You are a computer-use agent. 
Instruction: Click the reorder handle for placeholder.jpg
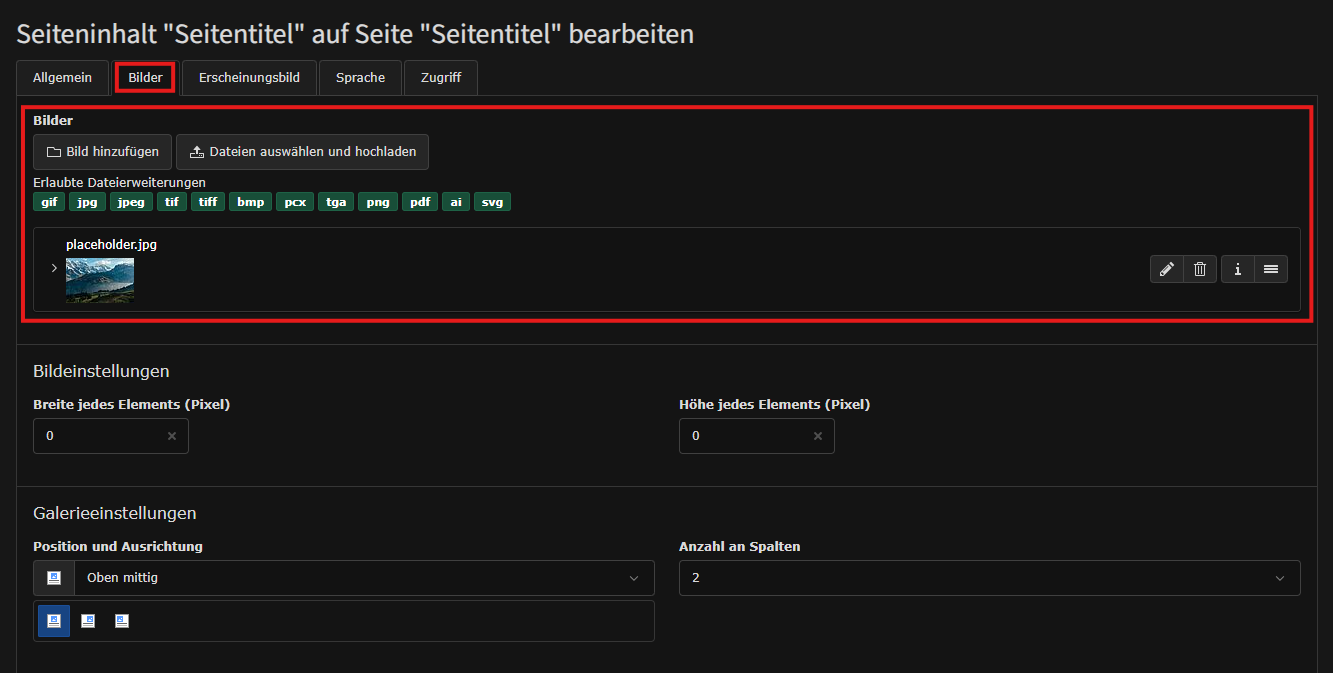(1271, 269)
